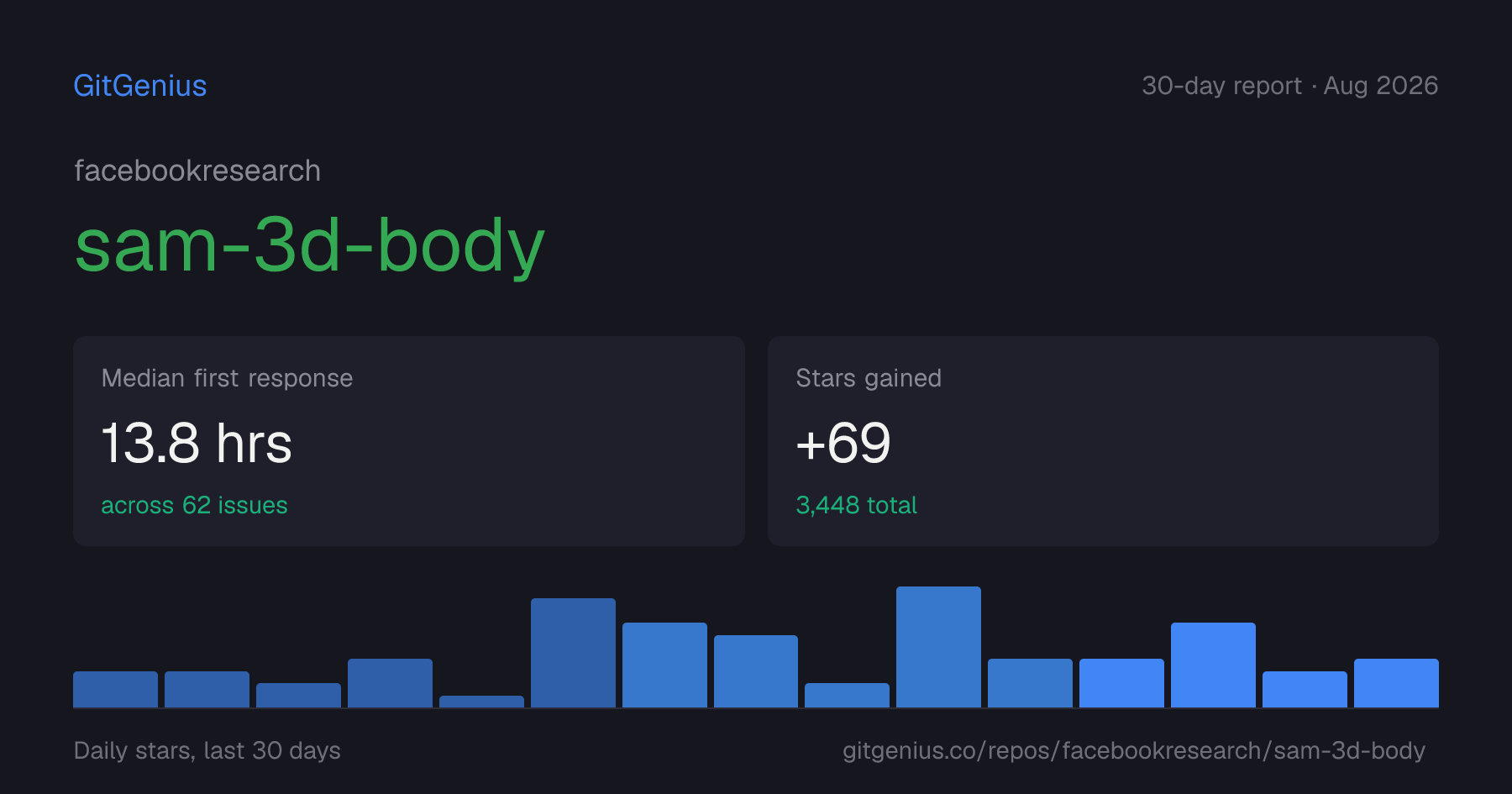Click the tall bright blue bar near the right
The width and height of the screenshot is (1512, 794).
coord(1213,665)
